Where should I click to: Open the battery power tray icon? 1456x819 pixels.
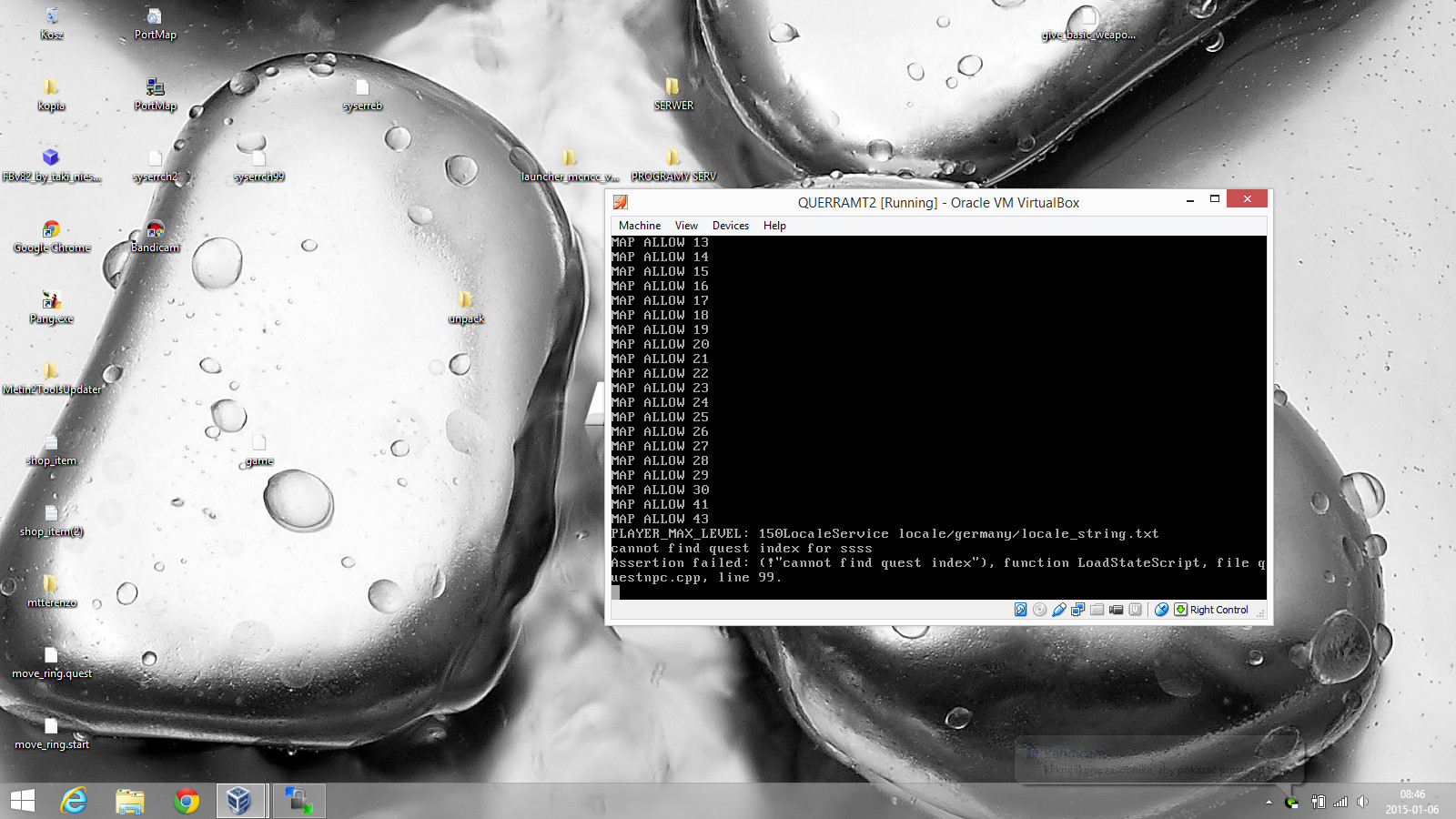[x=1318, y=802]
